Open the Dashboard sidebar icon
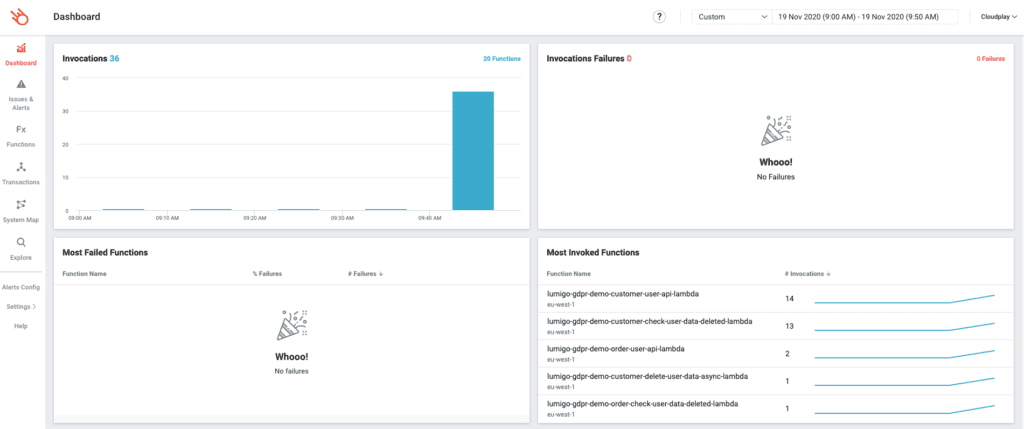This screenshot has height=429, width=1024. (x=21, y=48)
